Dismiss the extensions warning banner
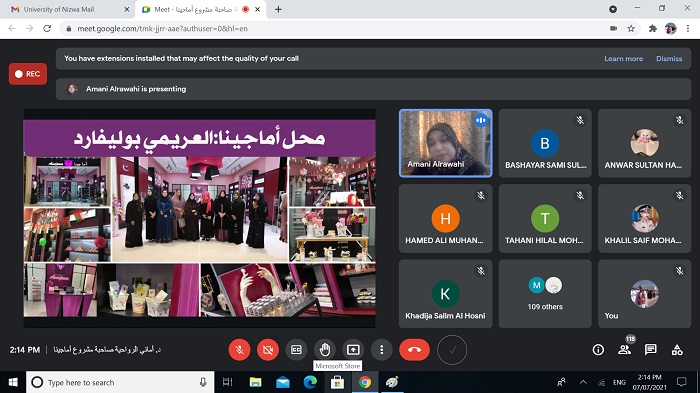 point(669,59)
